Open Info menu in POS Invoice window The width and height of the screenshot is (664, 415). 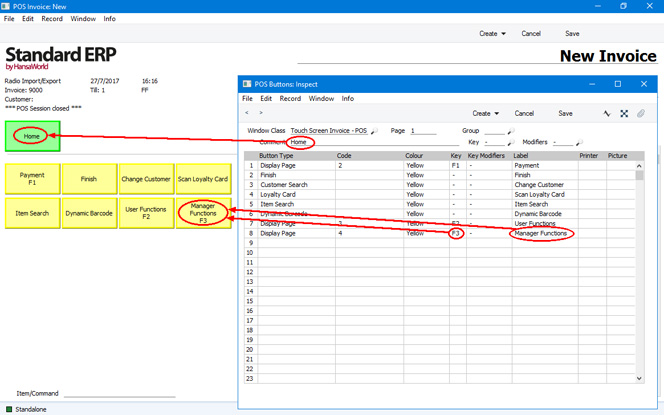tap(109, 19)
